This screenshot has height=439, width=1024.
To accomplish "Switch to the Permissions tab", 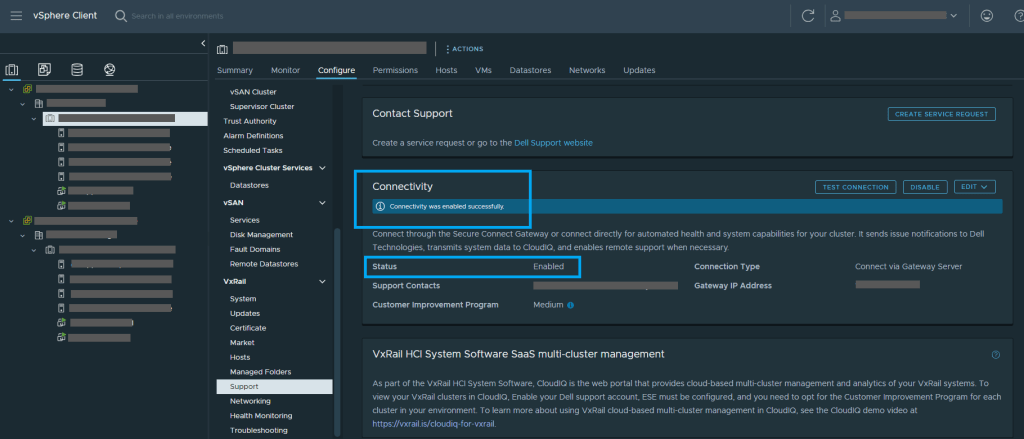I will (395, 70).
